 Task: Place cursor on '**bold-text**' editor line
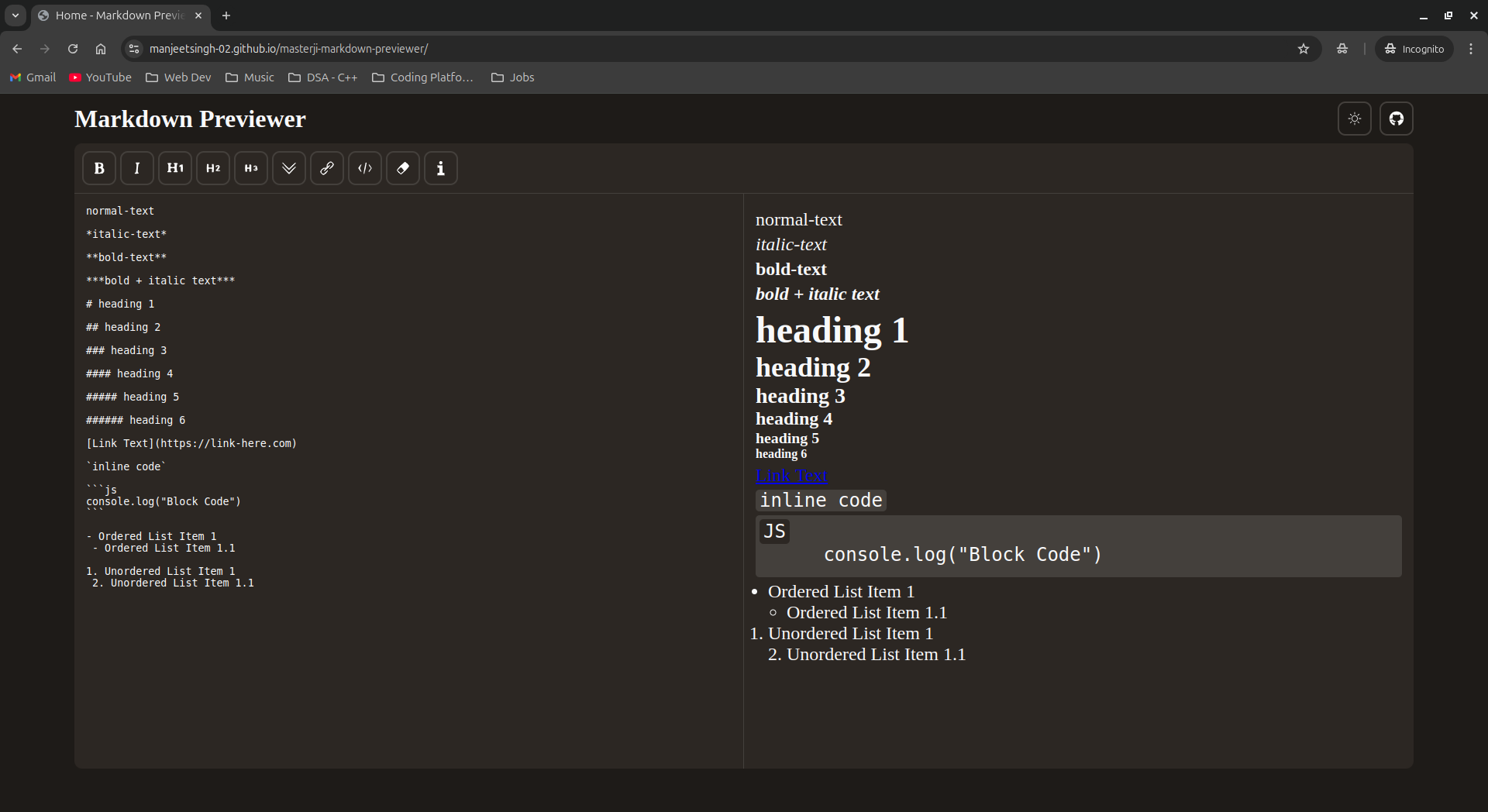click(x=126, y=257)
